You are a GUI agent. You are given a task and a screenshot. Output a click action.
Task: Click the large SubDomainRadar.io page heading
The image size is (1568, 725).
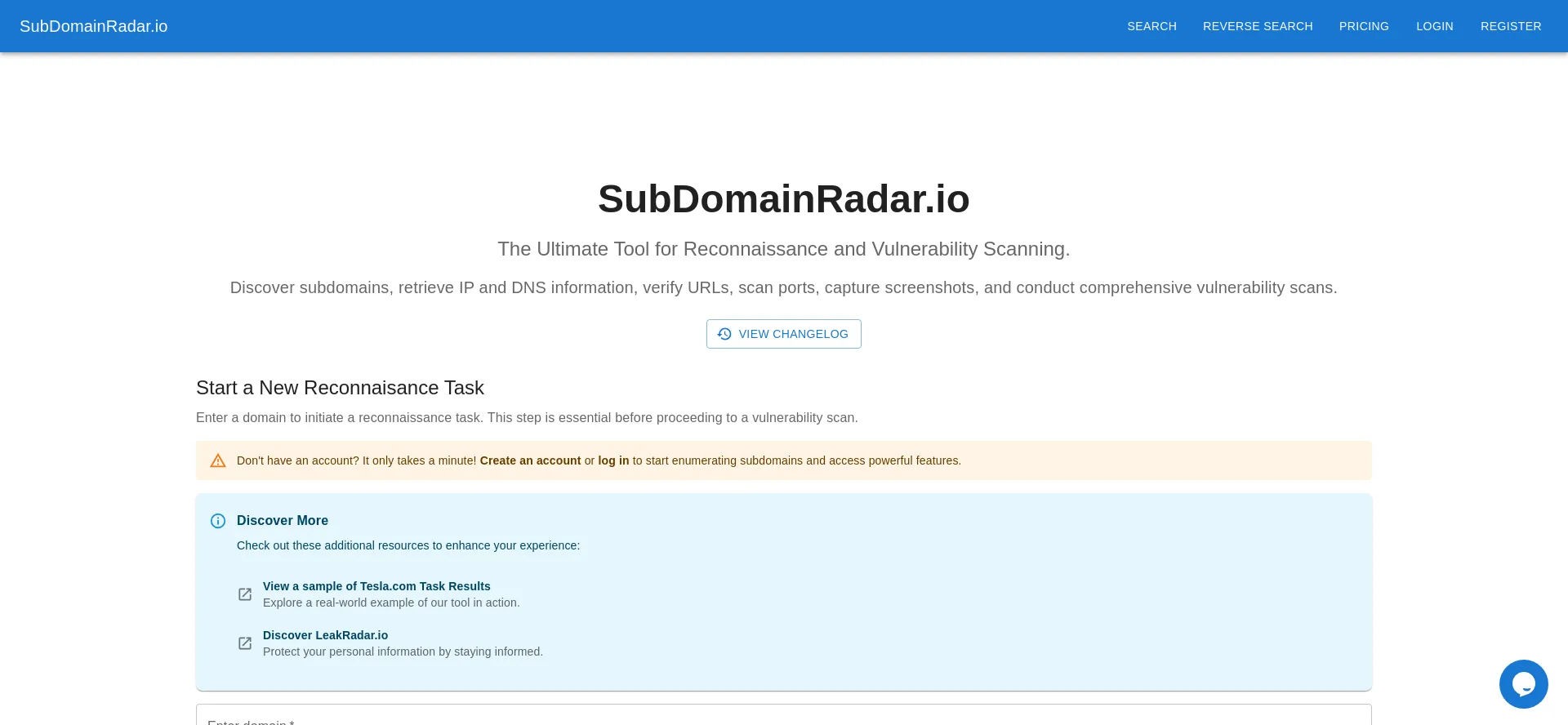(x=784, y=199)
